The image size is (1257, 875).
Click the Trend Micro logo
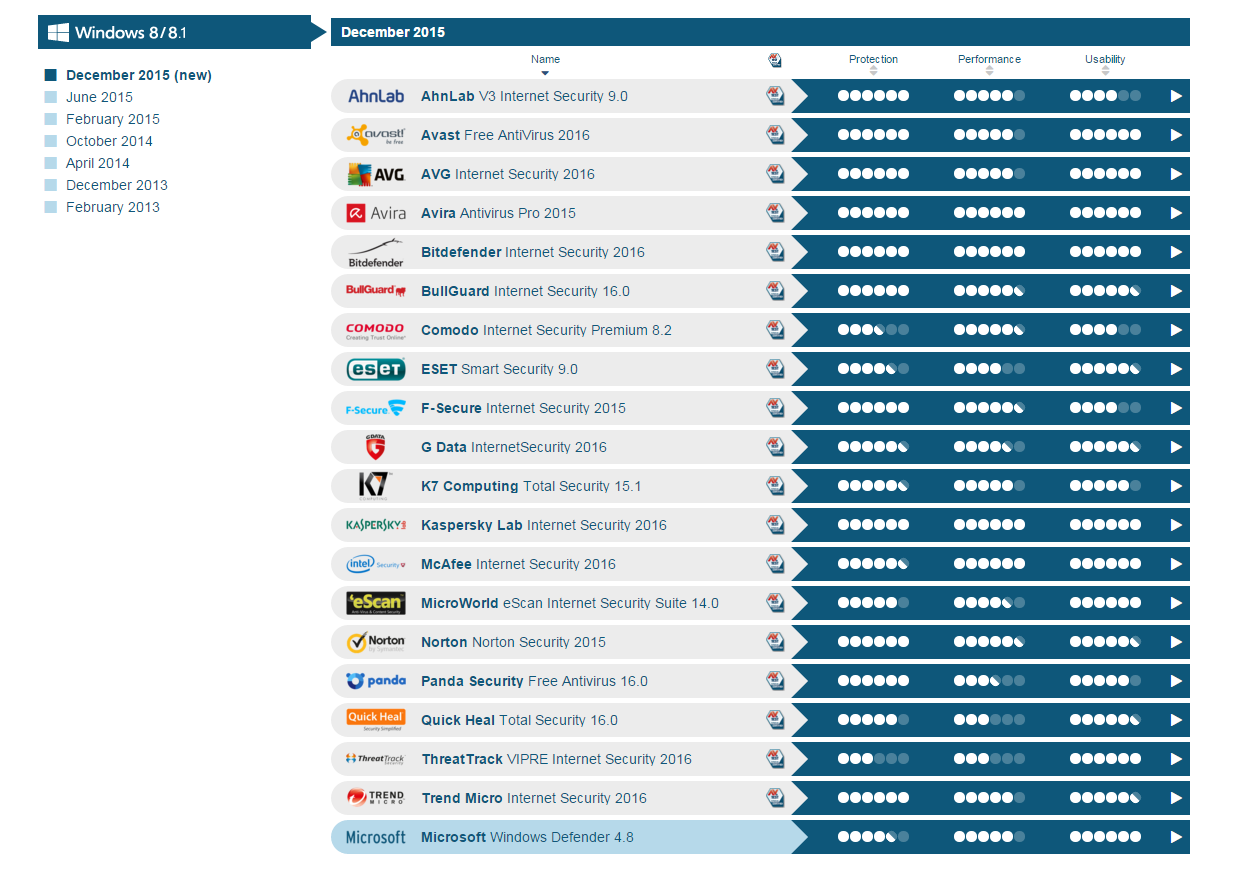click(x=375, y=798)
